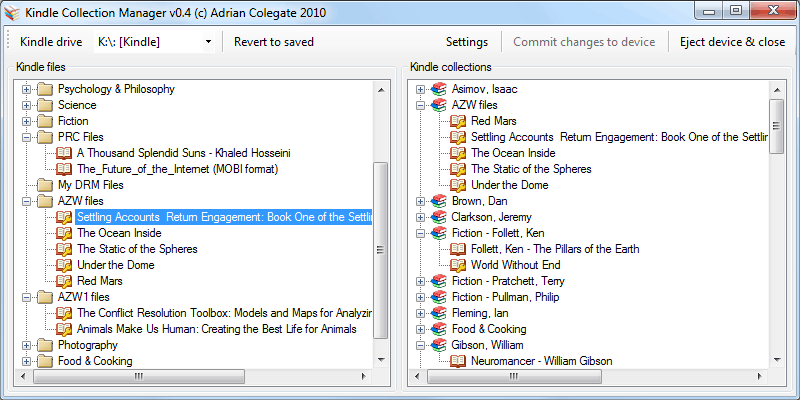
Task: Click the Asimov, Isaac collection icon
Action: (x=438, y=89)
